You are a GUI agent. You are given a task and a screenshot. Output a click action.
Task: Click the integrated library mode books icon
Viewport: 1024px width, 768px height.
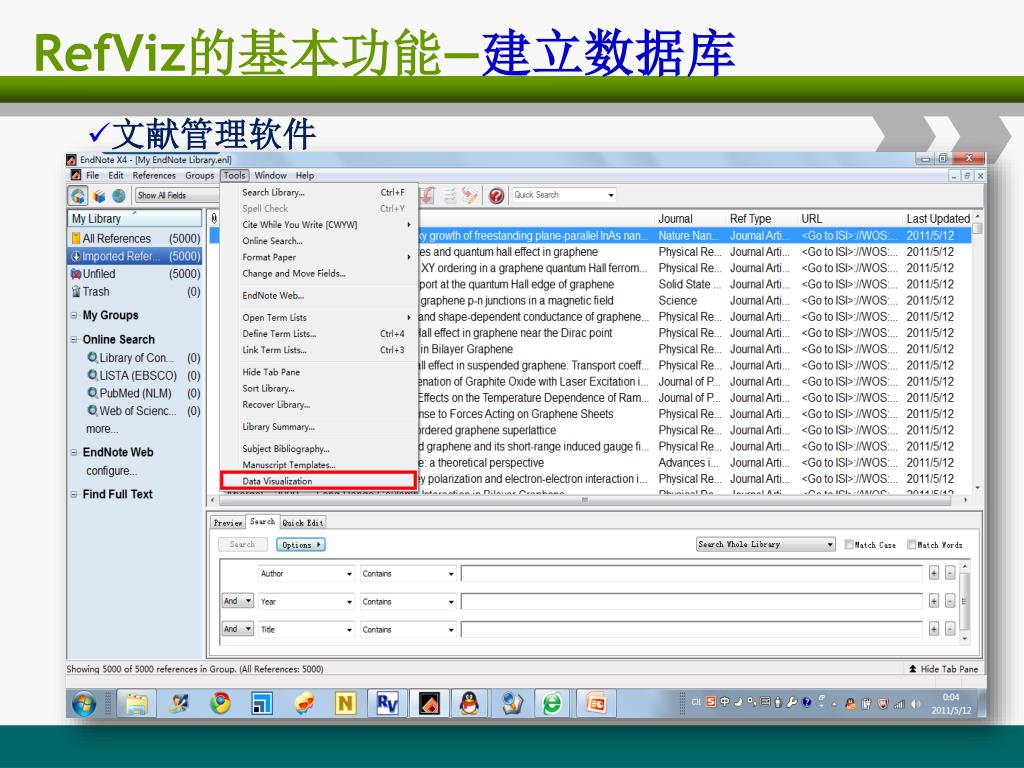(x=99, y=196)
